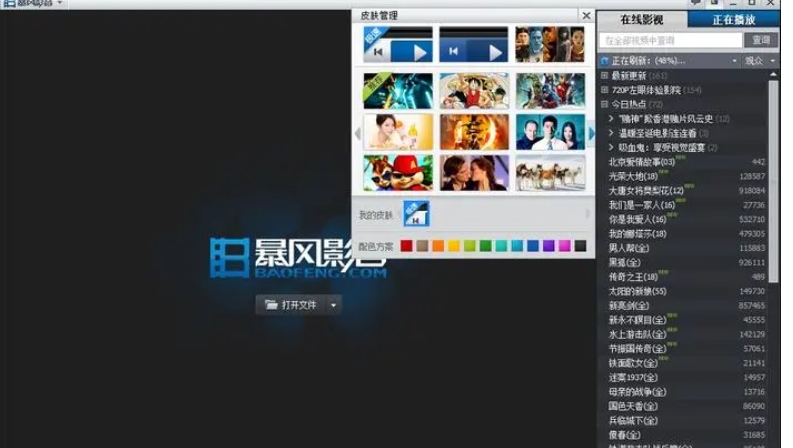
Task: Apply the black color scheme swatch
Action: click(x=581, y=246)
